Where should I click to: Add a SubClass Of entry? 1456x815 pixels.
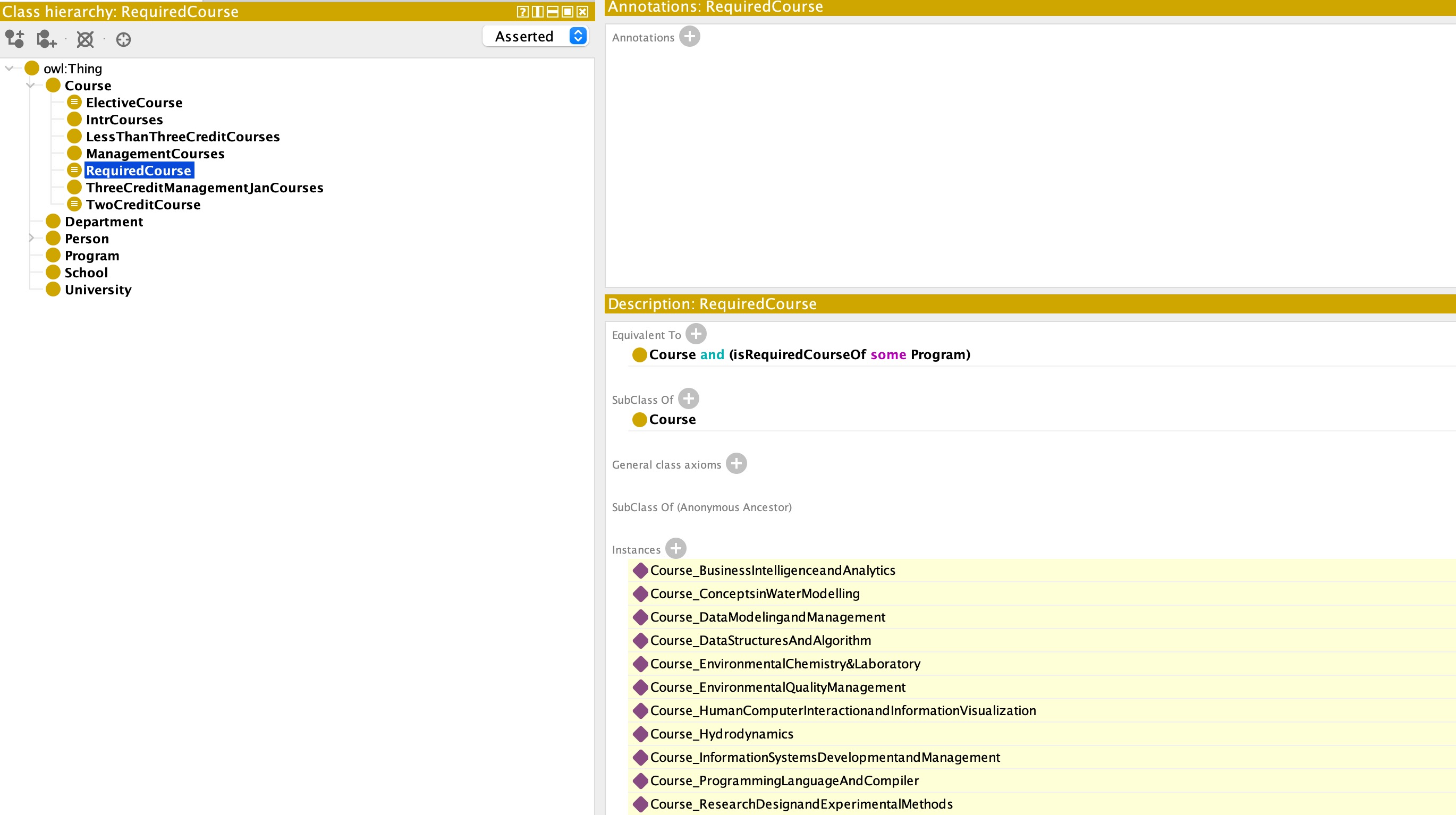coord(688,399)
